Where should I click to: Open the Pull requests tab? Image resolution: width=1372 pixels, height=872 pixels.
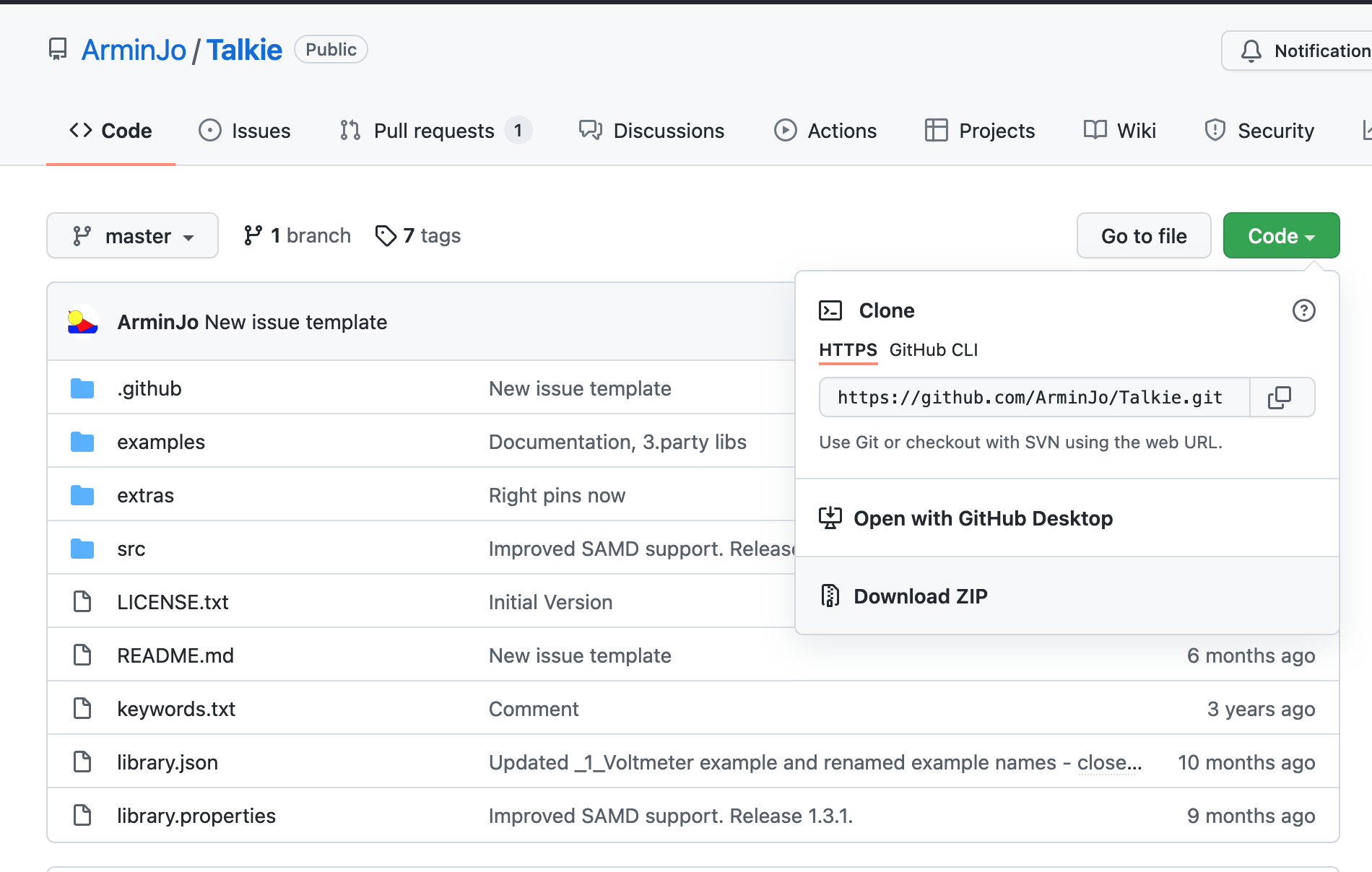(x=434, y=131)
